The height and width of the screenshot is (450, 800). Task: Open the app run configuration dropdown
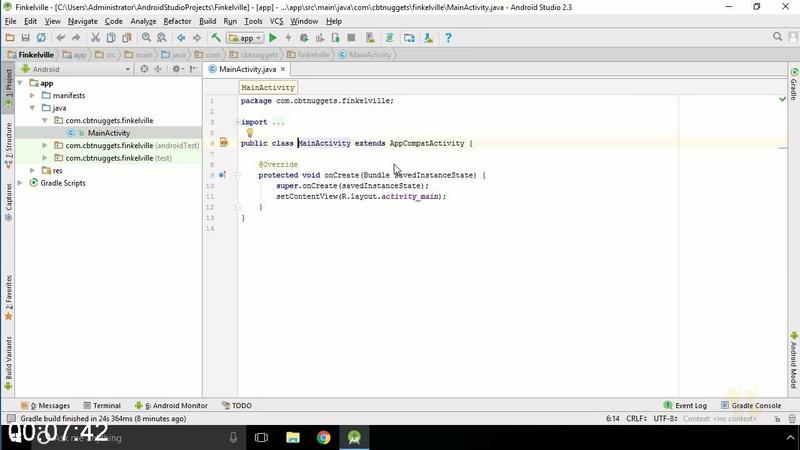click(245, 38)
